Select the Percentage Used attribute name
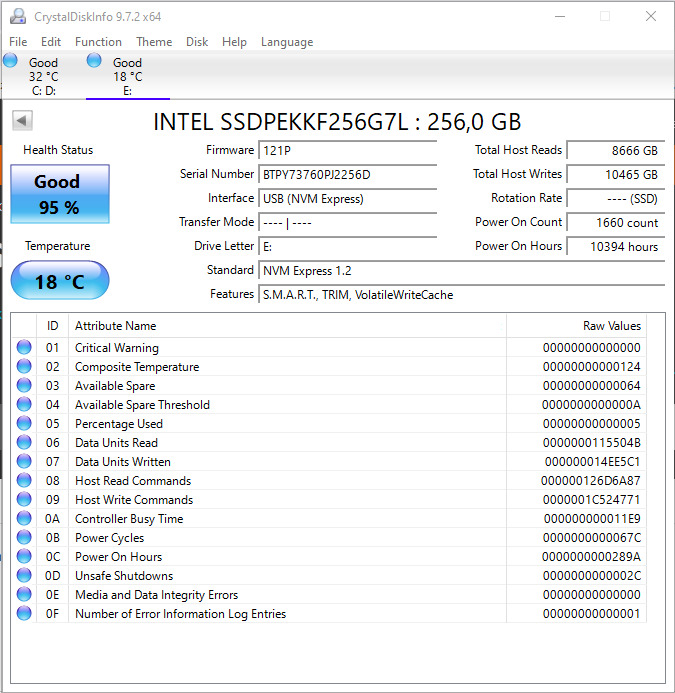 (x=119, y=424)
